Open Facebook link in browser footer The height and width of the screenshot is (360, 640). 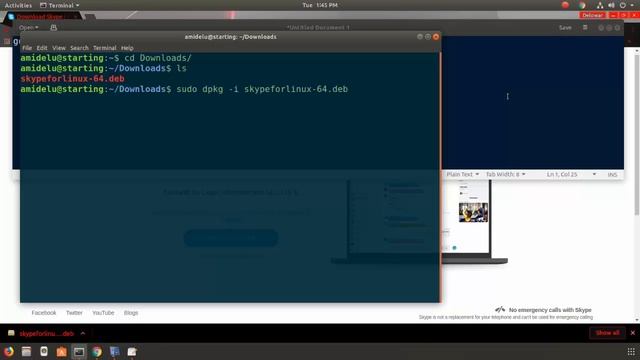[x=44, y=313]
